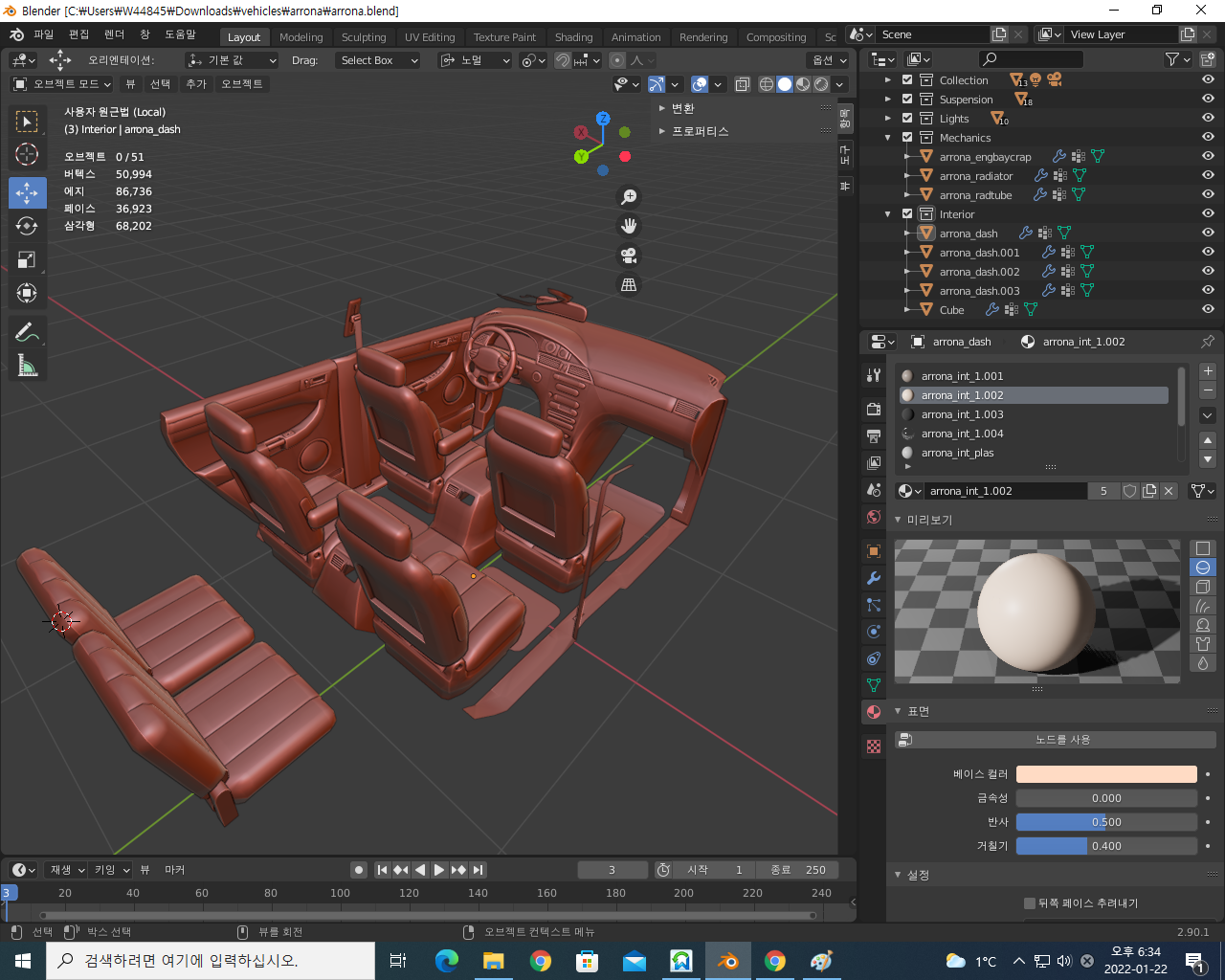Collapse the Interior collection tree
The width and height of the screenshot is (1225, 980).
888,214
